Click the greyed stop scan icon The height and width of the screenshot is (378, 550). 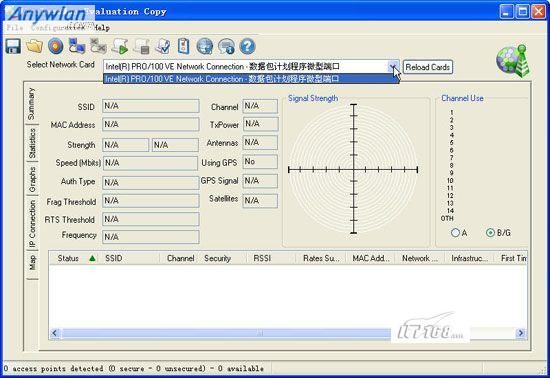[141, 46]
